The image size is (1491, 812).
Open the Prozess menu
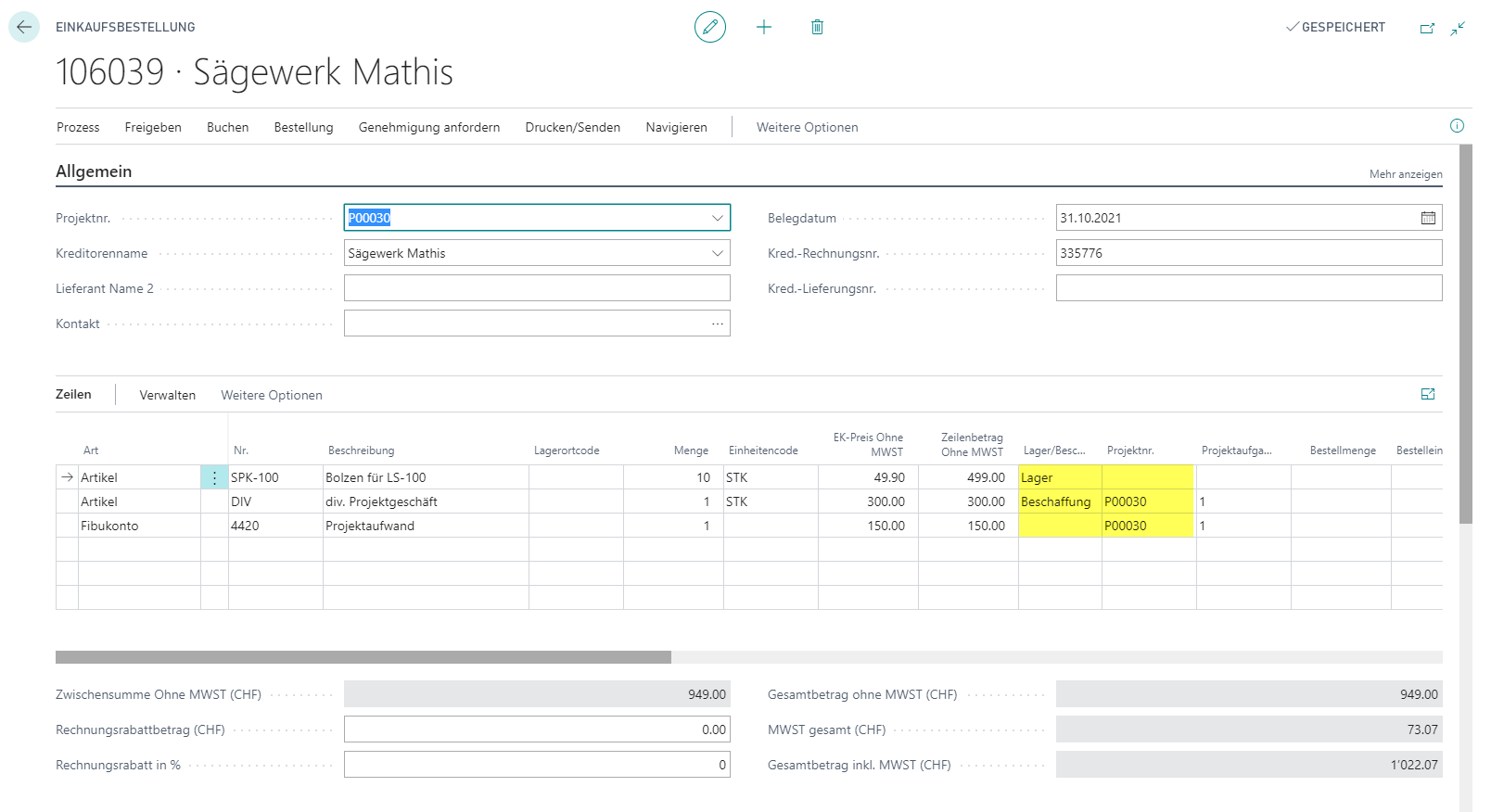point(78,127)
